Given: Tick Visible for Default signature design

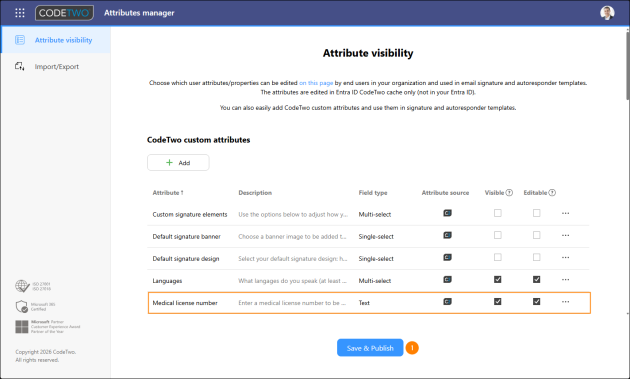Looking at the screenshot, I should pos(497,257).
